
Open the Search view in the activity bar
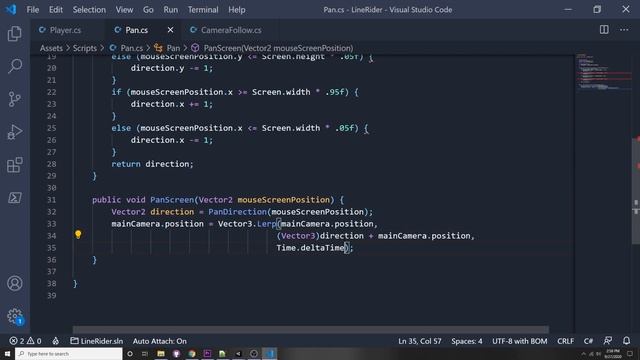point(15,66)
